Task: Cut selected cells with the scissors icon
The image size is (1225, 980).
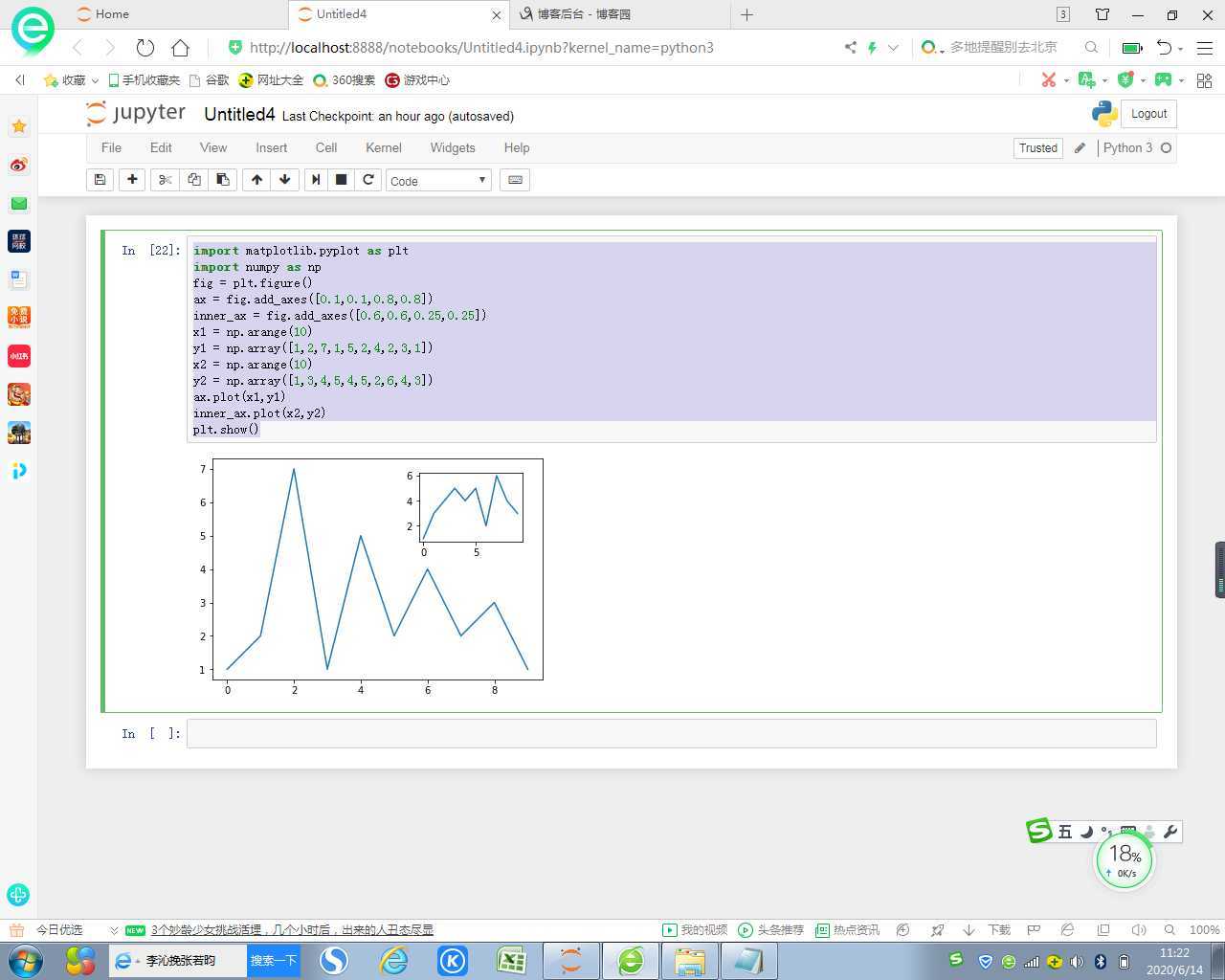Action: click(166, 180)
